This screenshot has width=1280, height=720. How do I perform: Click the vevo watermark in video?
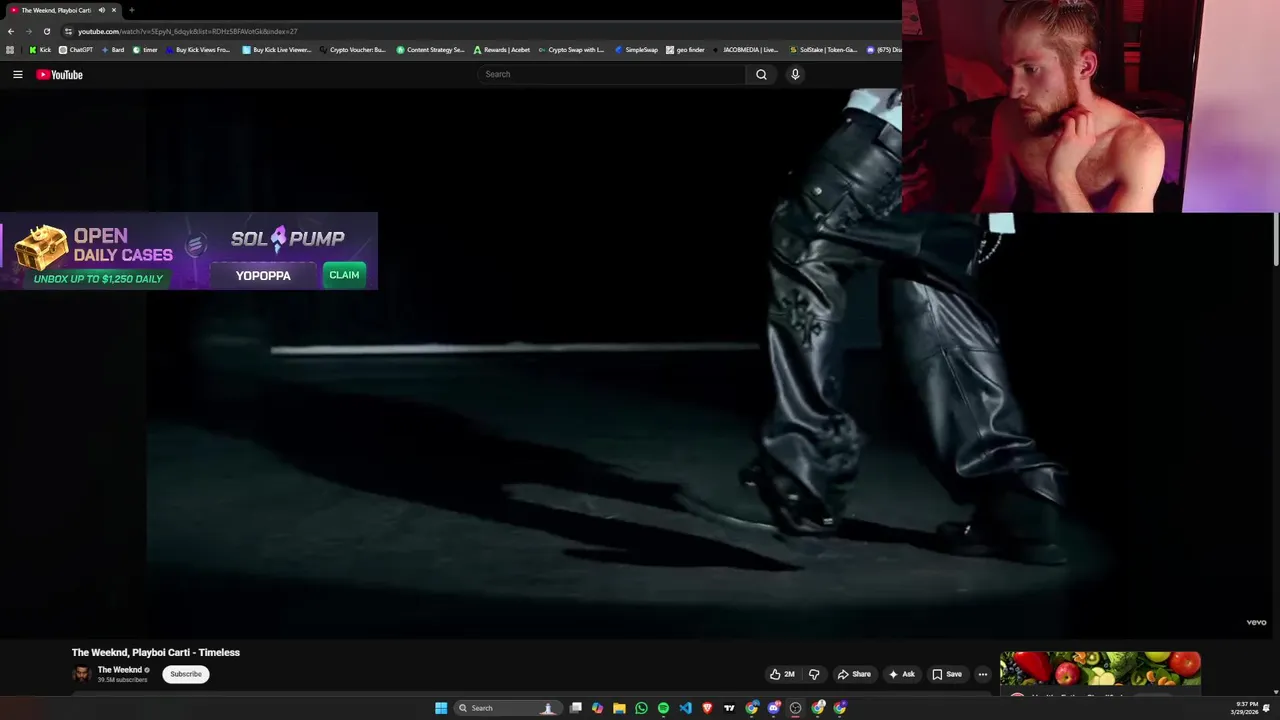click(1256, 622)
